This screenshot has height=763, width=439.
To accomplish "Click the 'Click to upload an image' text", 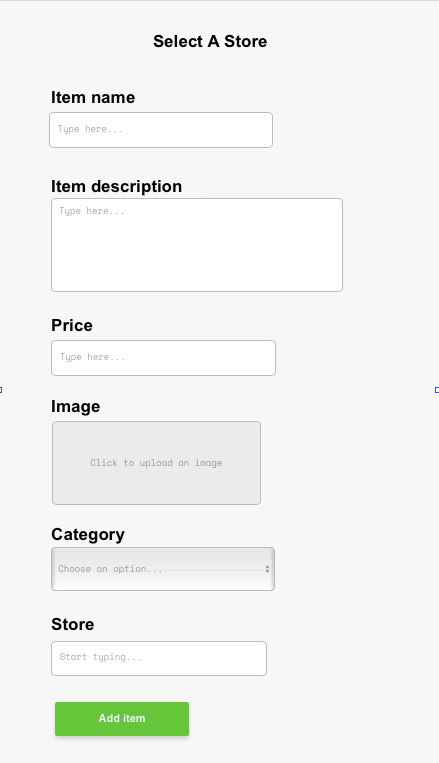I will (x=156, y=463).
